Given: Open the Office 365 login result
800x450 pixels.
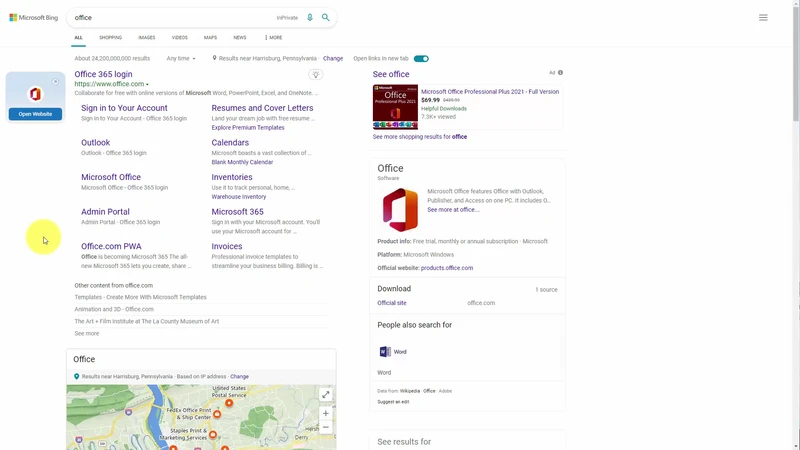Looking at the screenshot, I should tap(104, 74).
